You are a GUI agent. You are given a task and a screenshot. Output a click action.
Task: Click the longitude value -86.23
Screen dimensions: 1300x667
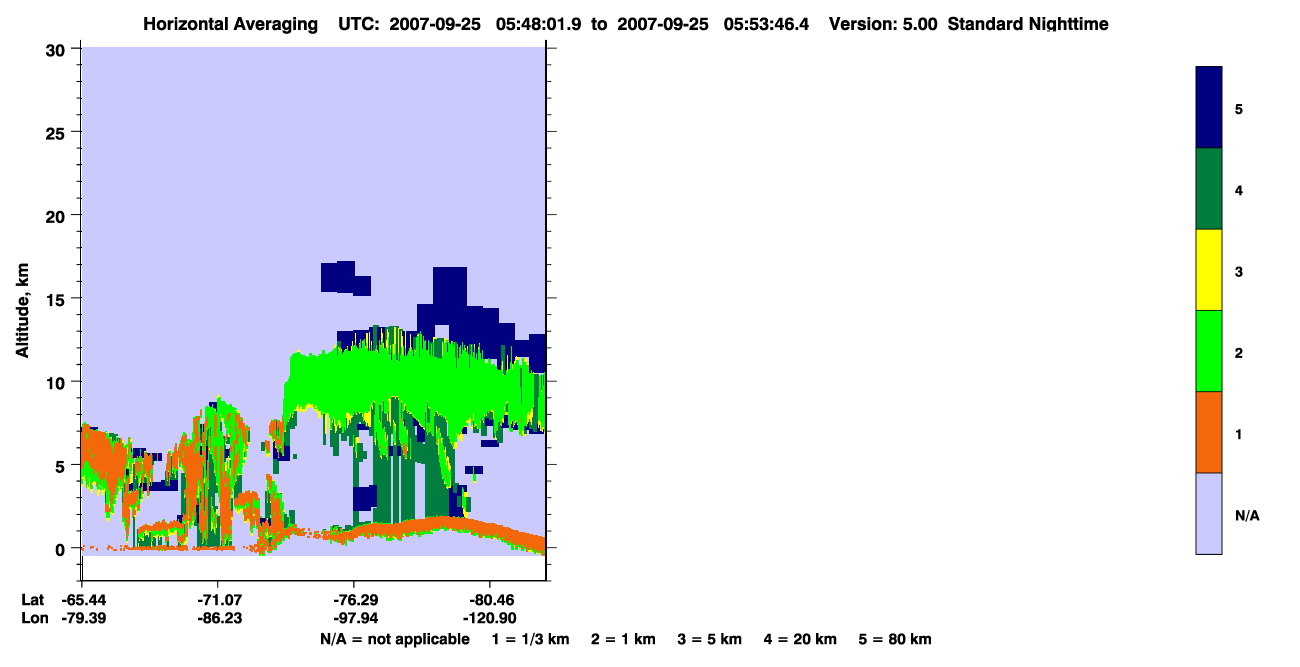tap(218, 619)
